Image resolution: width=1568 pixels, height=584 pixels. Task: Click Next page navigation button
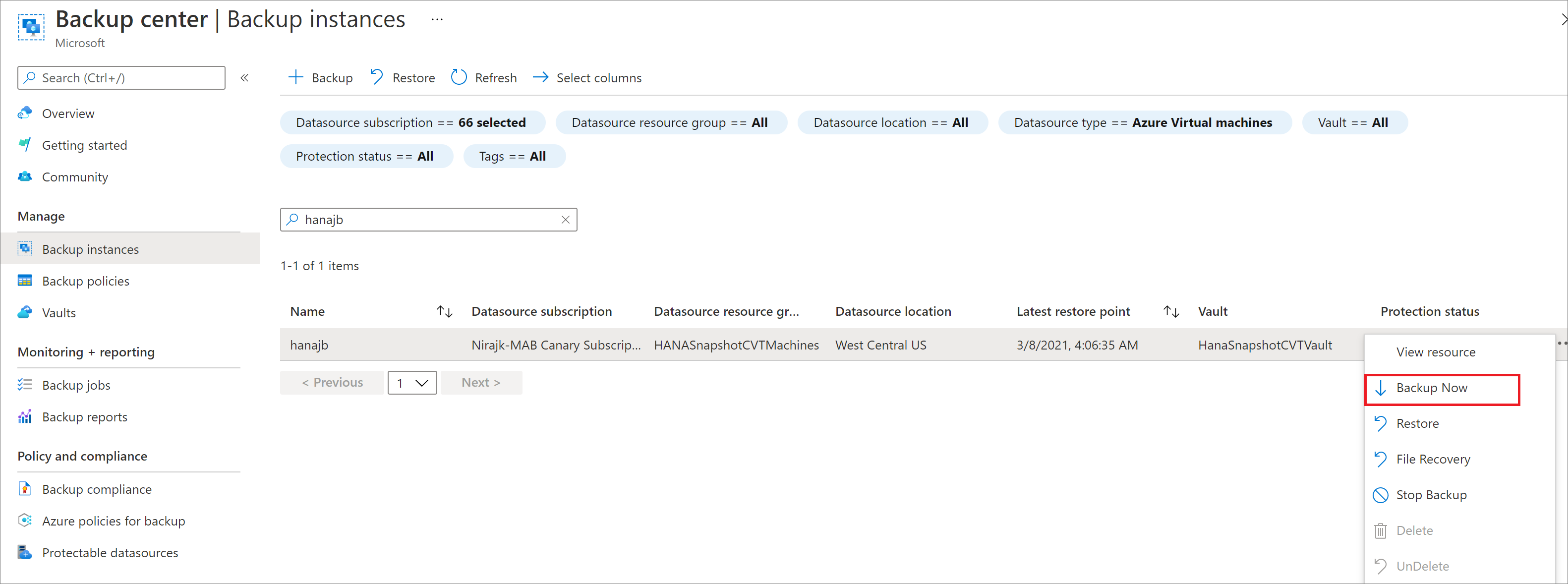(478, 382)
